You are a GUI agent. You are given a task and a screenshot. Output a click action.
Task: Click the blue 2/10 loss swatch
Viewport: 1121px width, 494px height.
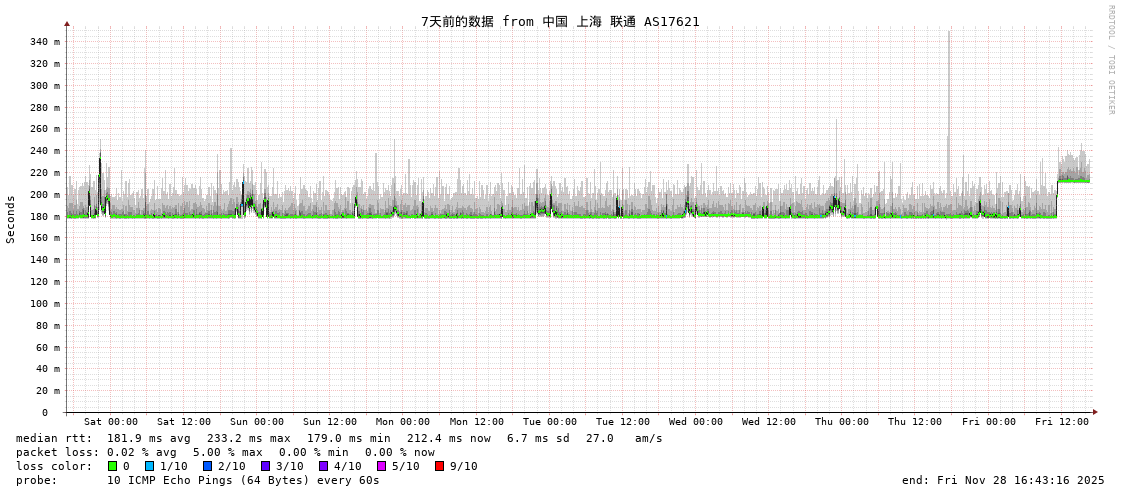click(x=208, y=466)
